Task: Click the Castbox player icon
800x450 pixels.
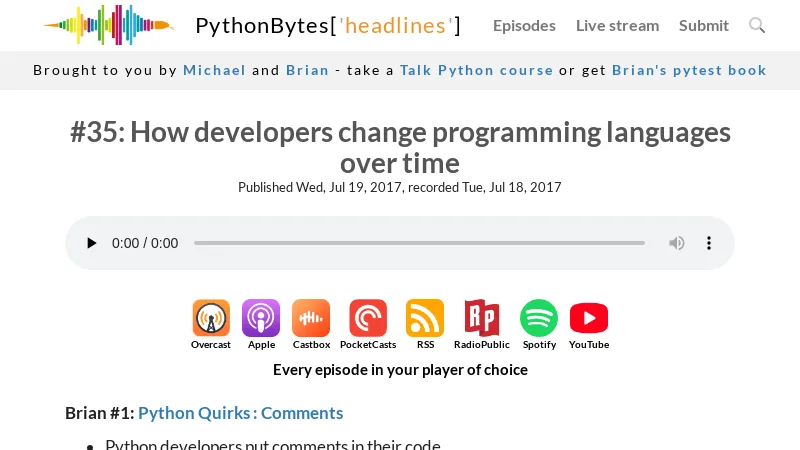Action: pos(311,319)
